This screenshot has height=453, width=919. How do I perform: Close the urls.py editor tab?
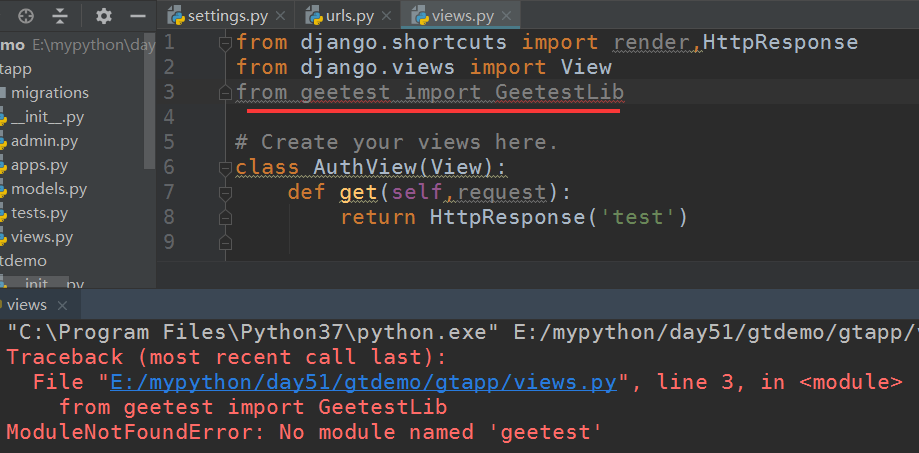click(386, 17)
